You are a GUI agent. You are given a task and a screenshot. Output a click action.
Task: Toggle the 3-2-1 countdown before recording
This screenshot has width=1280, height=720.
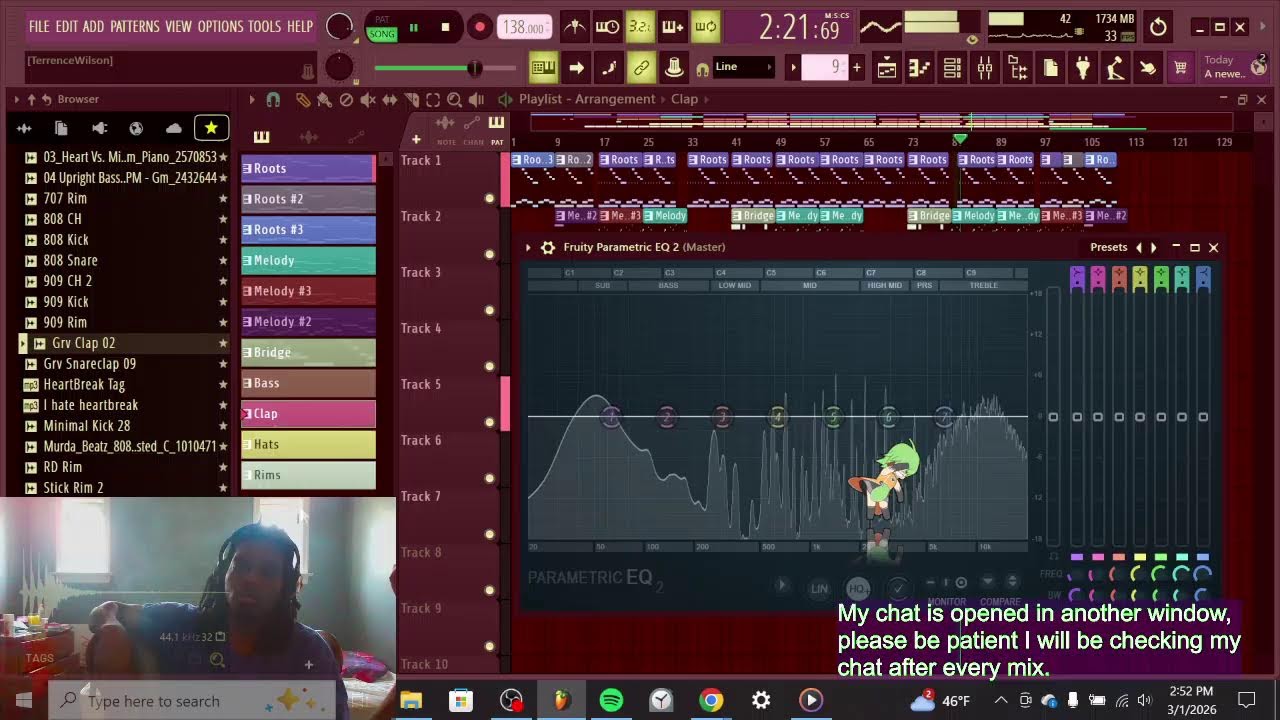click(x=640, y=27)
